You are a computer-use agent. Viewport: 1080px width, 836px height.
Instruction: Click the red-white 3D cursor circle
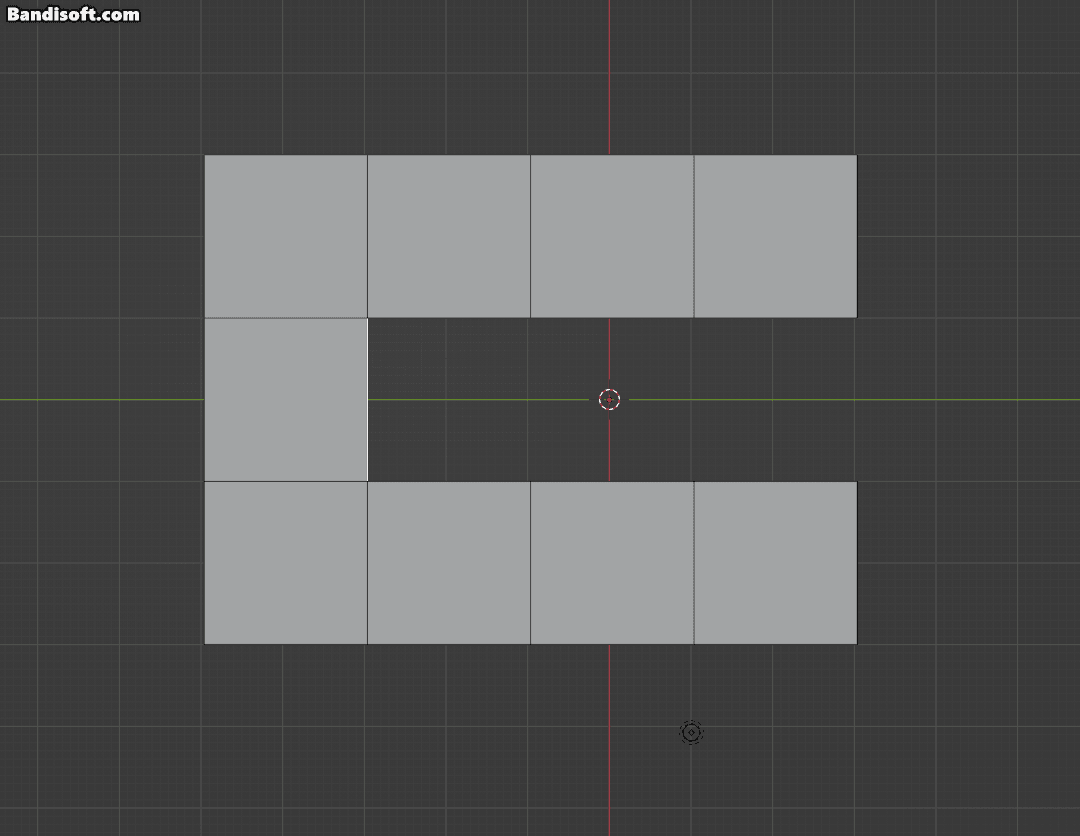pos(609,399)
